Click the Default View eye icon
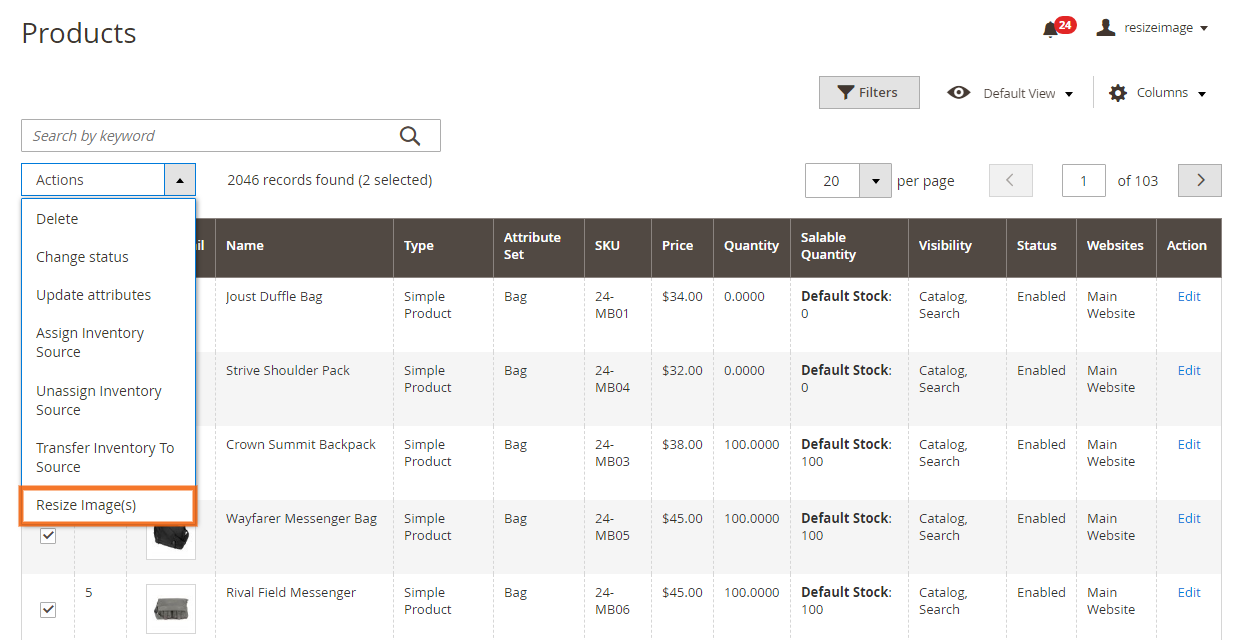Viewport: 1245px width, 640px height. (958, 92)
